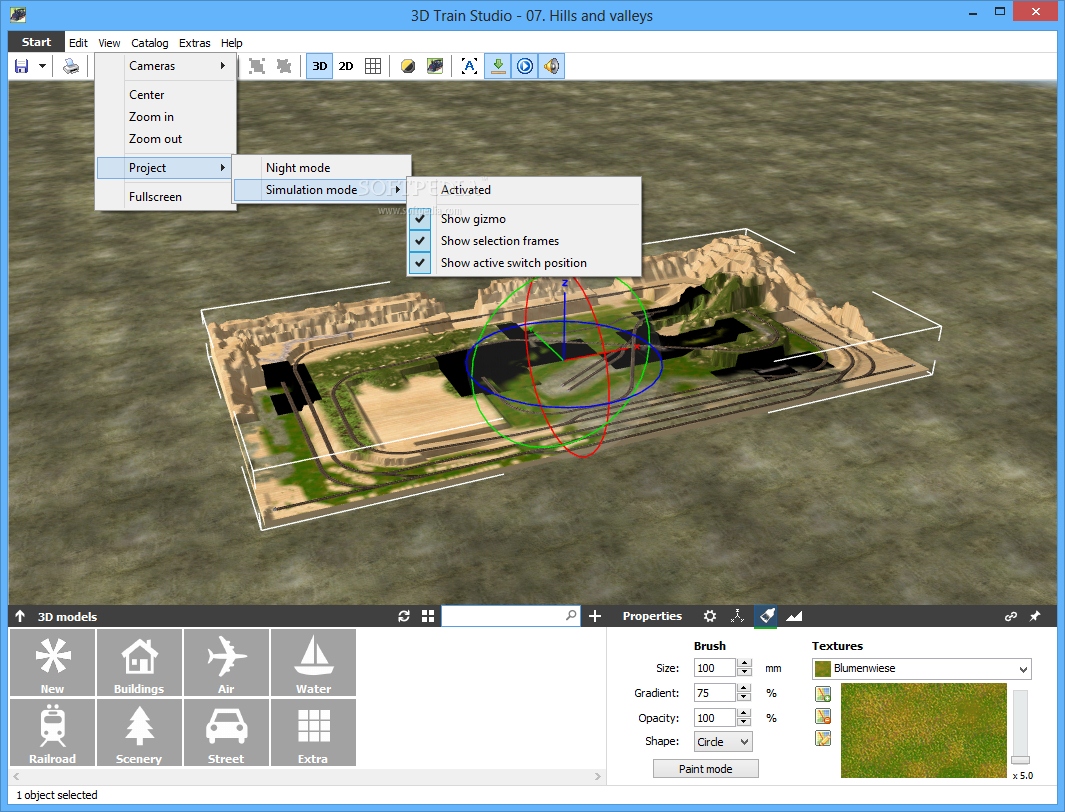The height and width of the screenshot is (812, 1065).
Task: Close the open View menu
Action: click(x=109, y=43)
